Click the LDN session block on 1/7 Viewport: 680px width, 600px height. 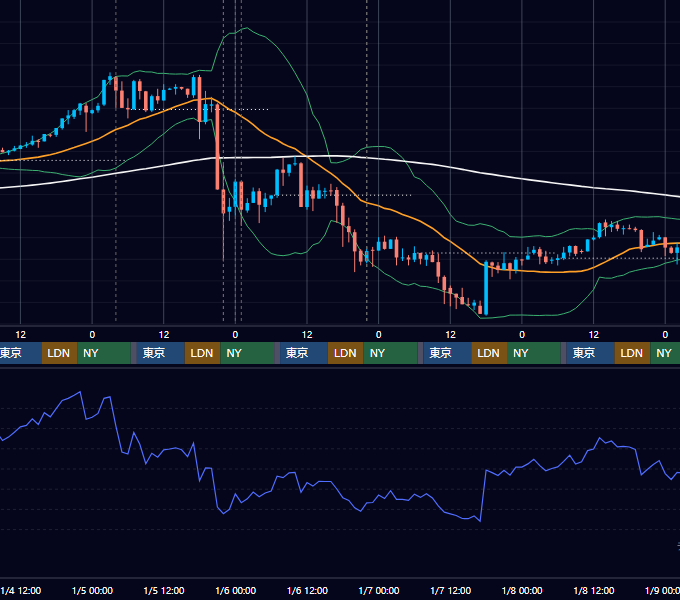pyautogui.click(x=489, y=353)
